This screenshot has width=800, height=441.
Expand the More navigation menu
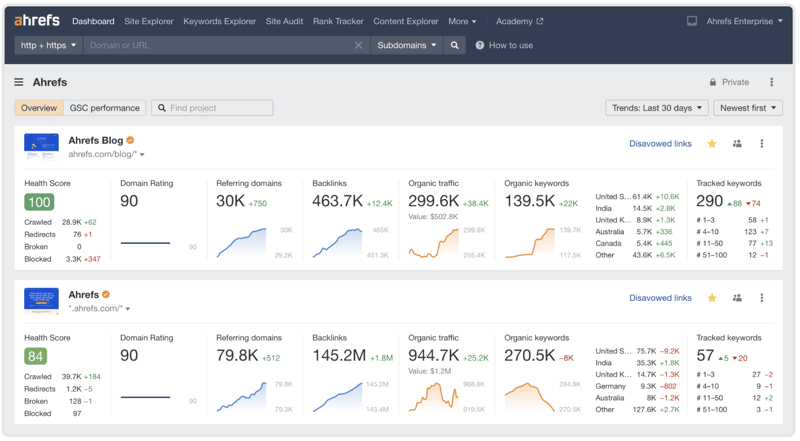tap(462, 21)
